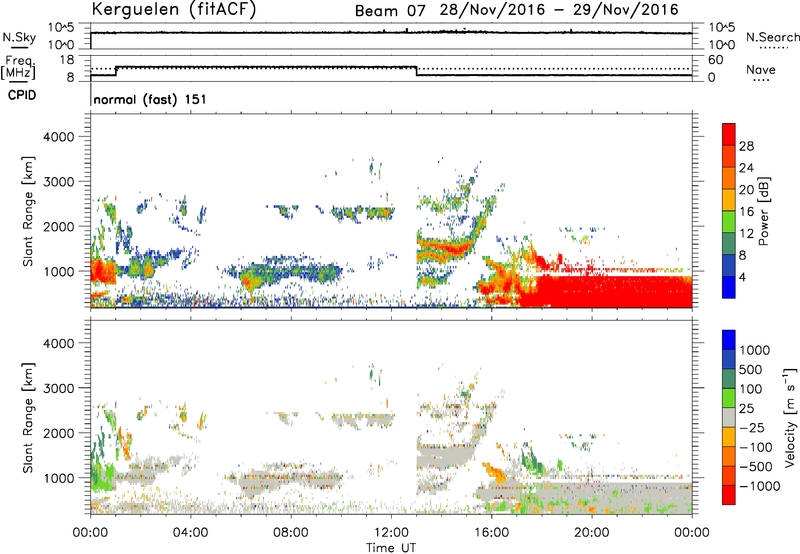
Task: Select the "normal (fast) 151" mode text
Action: pyautogui.click(x=150, y=99)
